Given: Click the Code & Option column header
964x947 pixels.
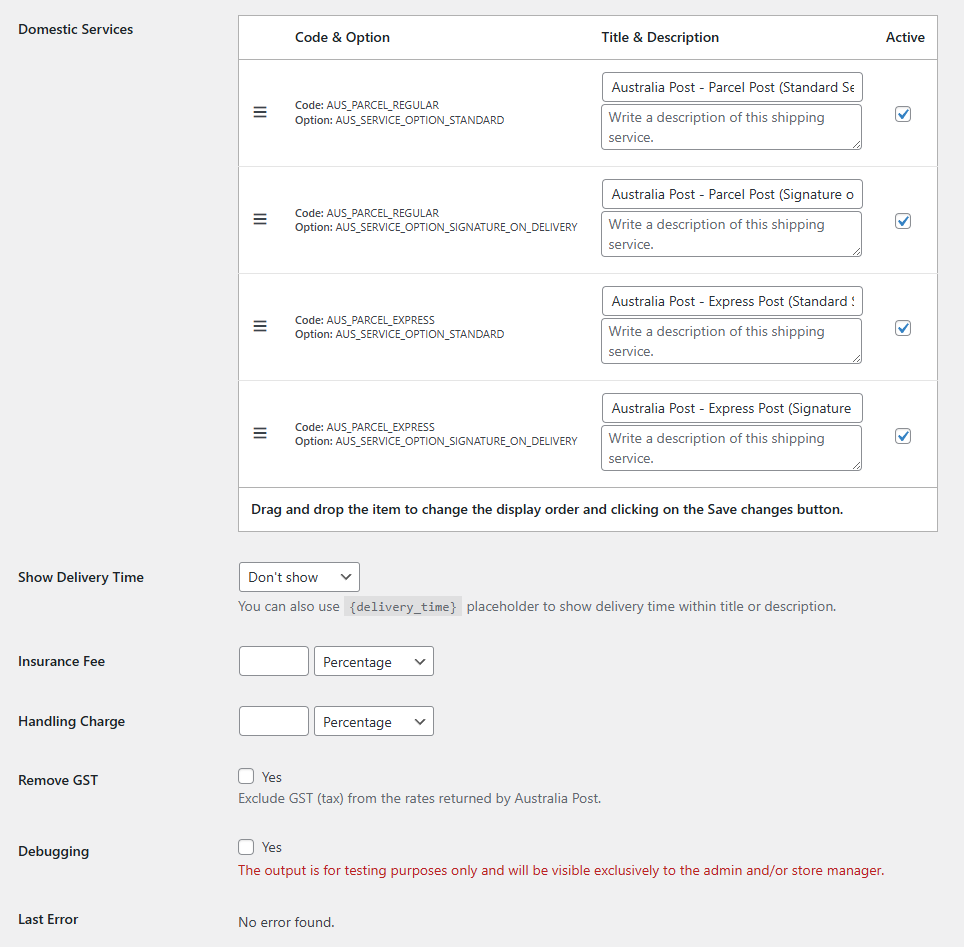Looking at the screenshot, I should tap(342, 38).
